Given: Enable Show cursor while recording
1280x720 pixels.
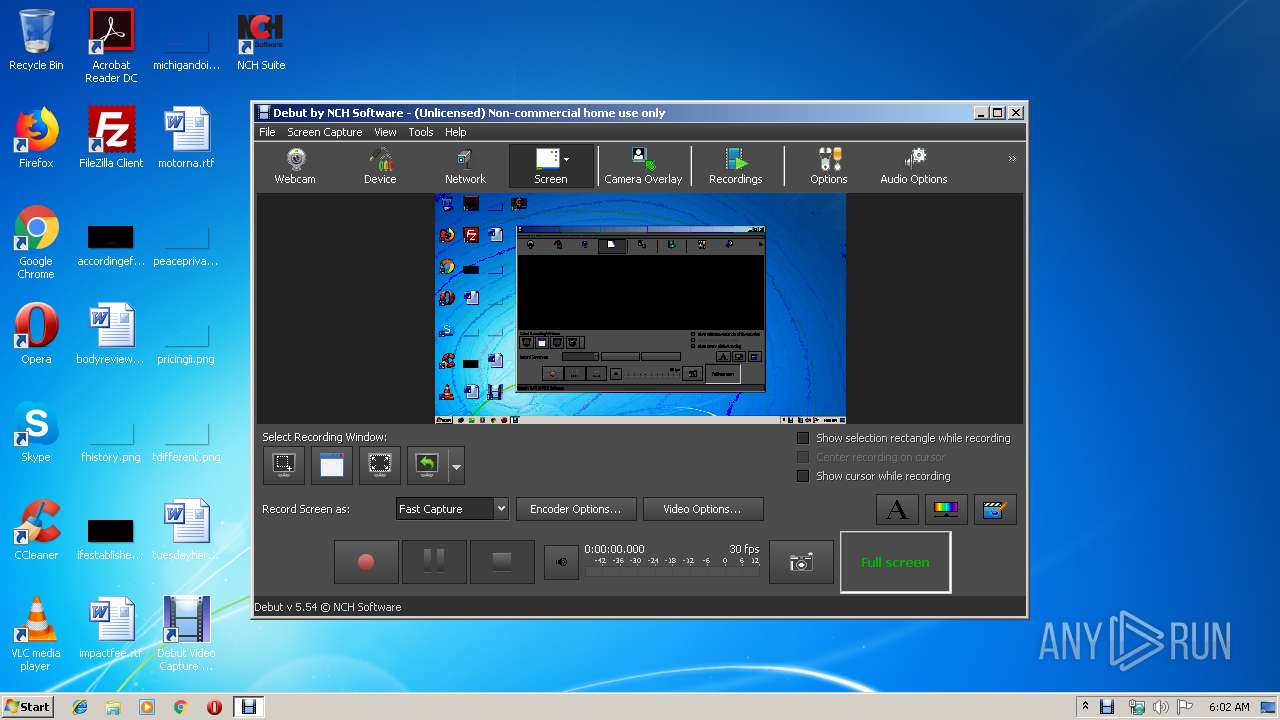Looking at the screenshot, I should click(873, 476).
